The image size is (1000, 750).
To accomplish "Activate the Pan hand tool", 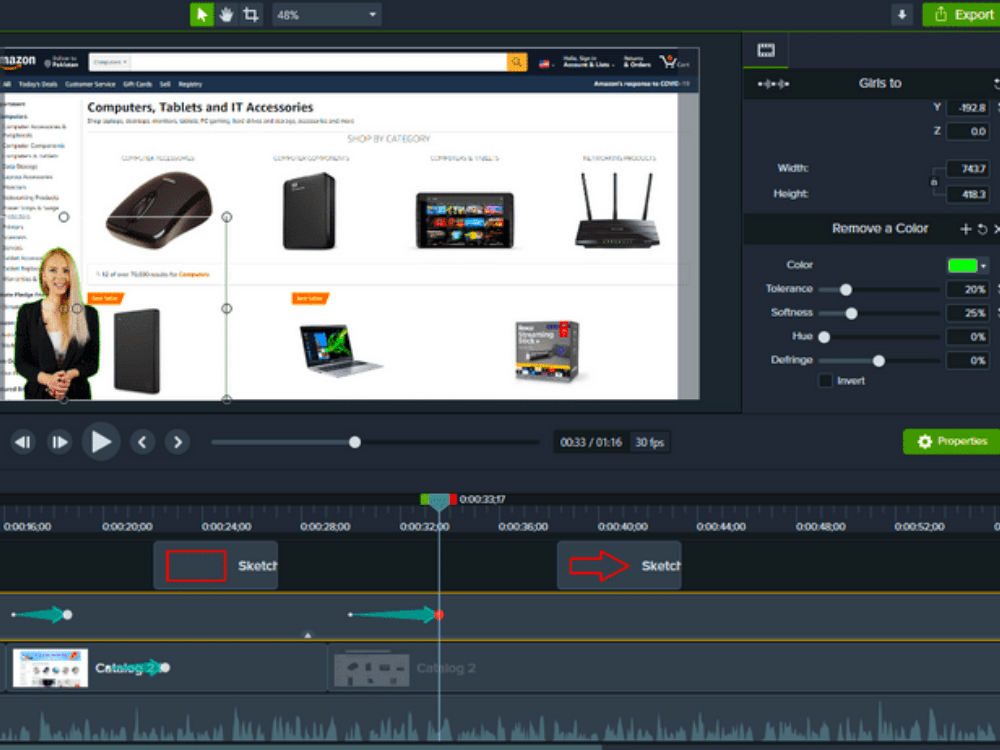I will (x=226, y=15).
